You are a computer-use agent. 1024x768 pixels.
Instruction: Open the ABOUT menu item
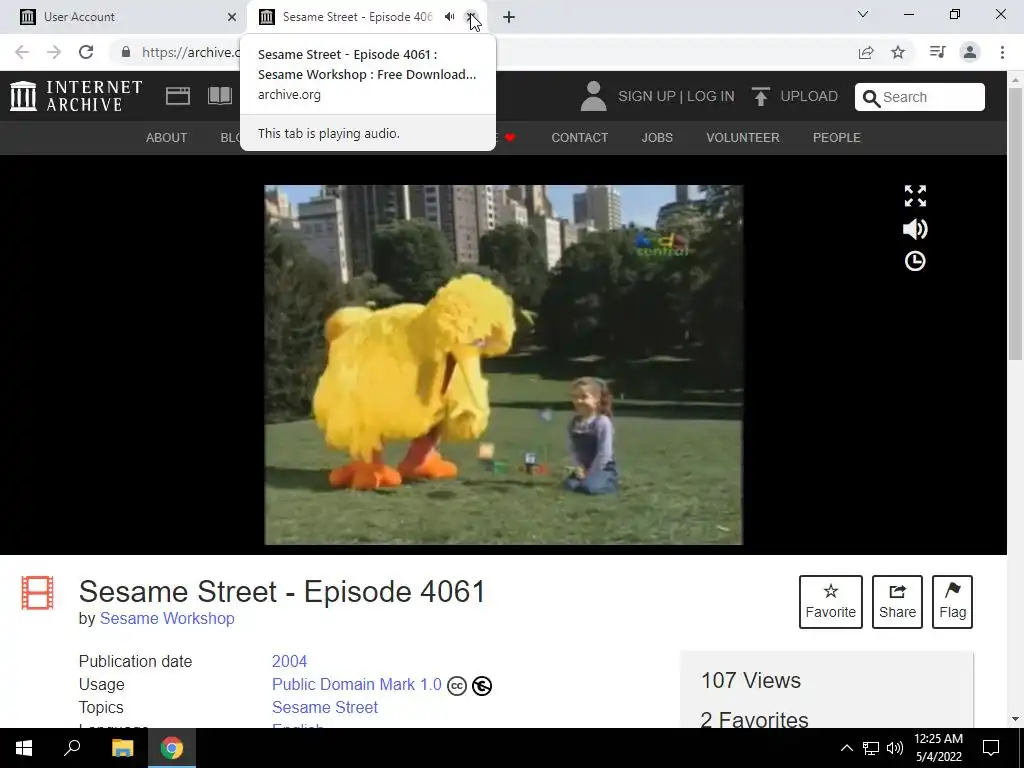point(167,138)
